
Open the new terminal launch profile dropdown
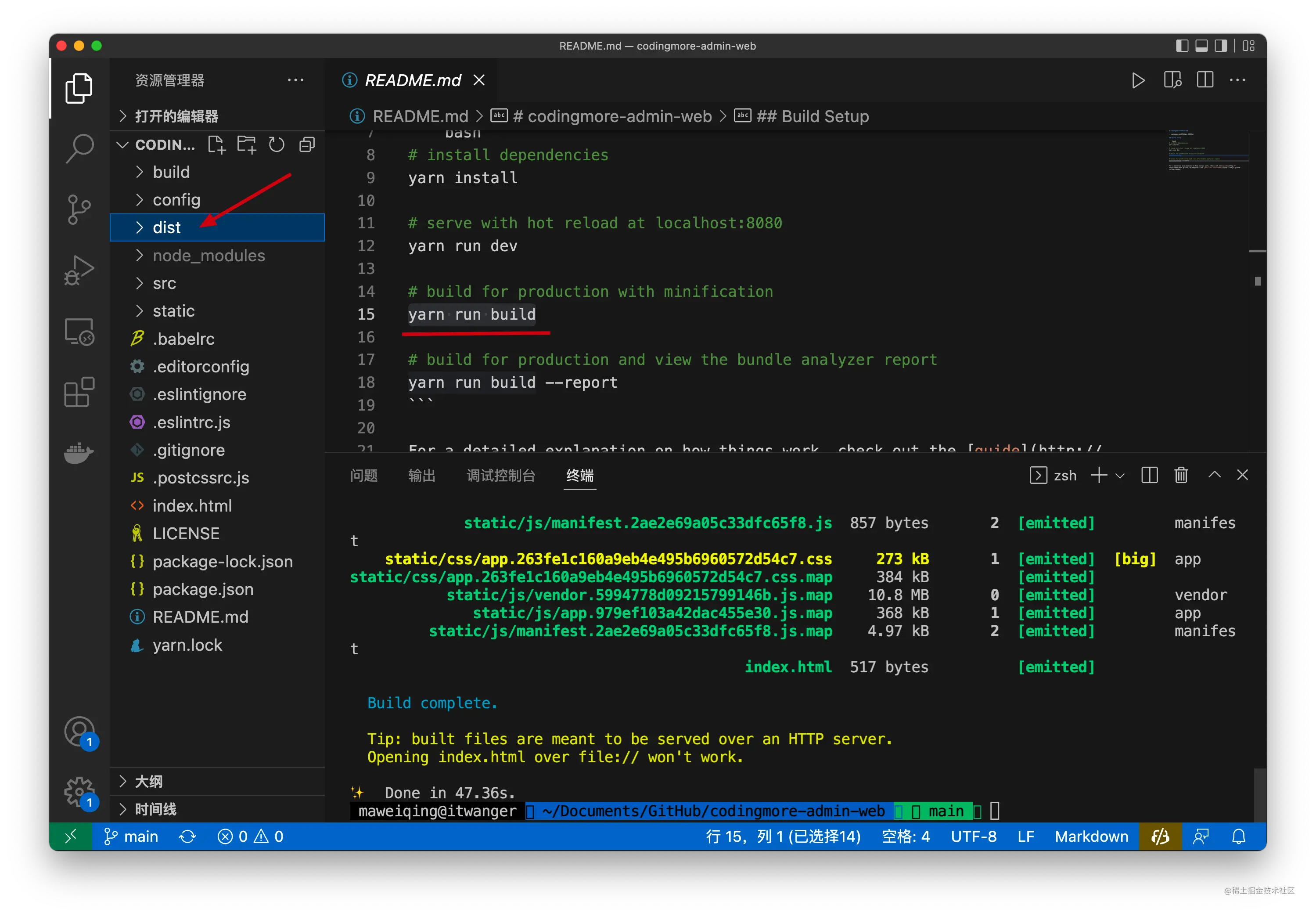point(1120,476)
